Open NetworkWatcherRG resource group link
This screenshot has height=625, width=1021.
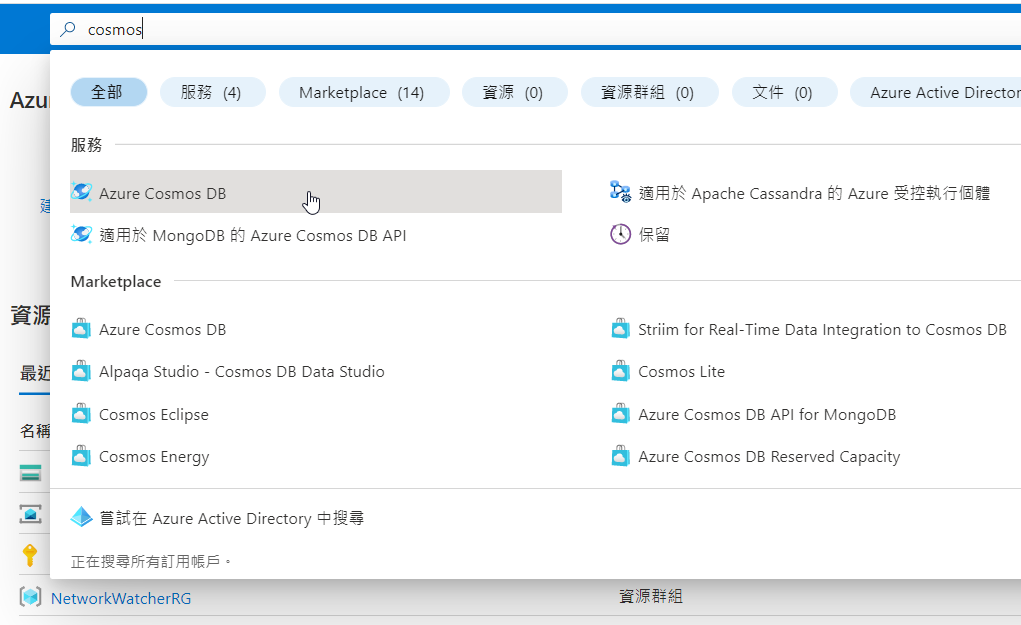pos(121,598)
